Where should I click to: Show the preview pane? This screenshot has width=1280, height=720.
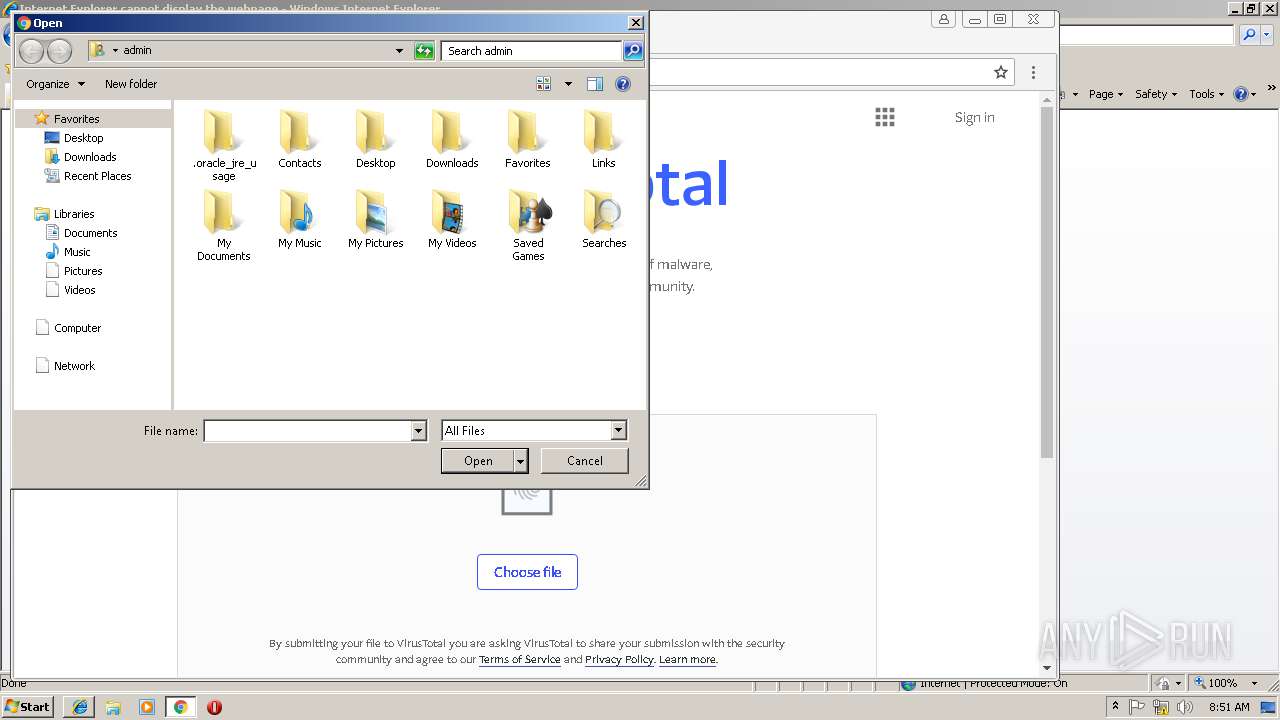(x=595, y=84)
